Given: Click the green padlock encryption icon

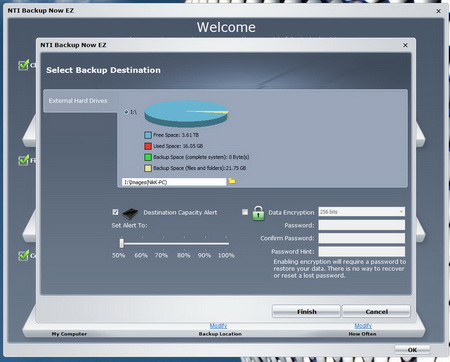Looking at the screenshot, I should click(x=258, y=213).
